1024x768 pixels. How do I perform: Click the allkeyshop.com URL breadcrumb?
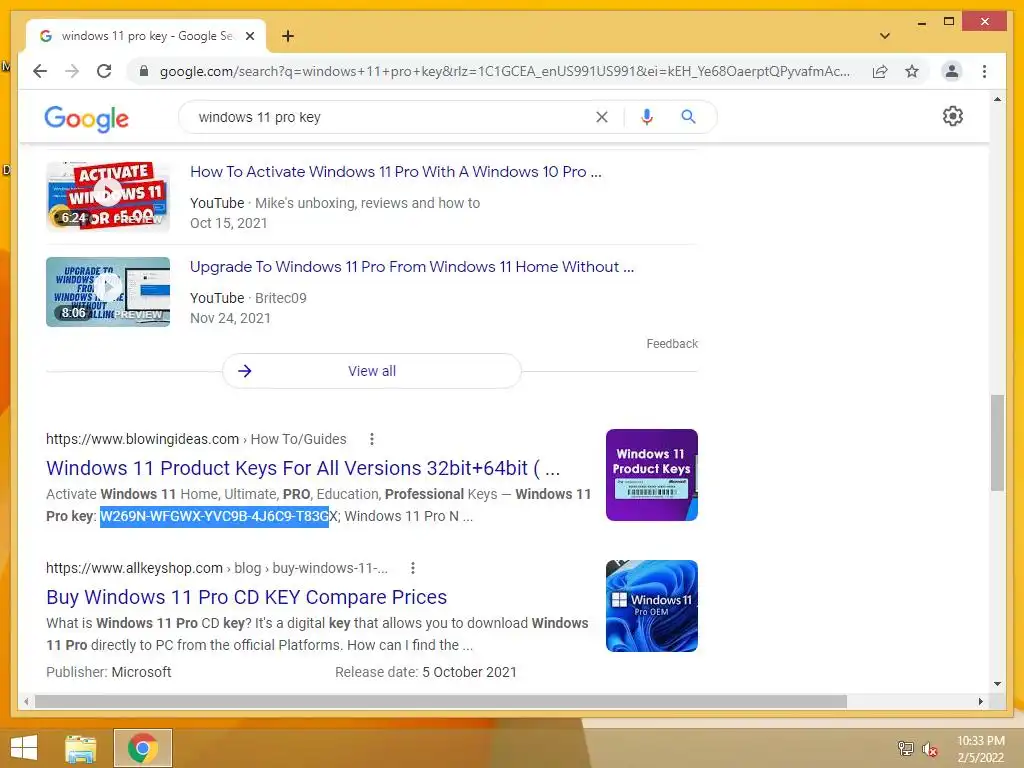217,568
